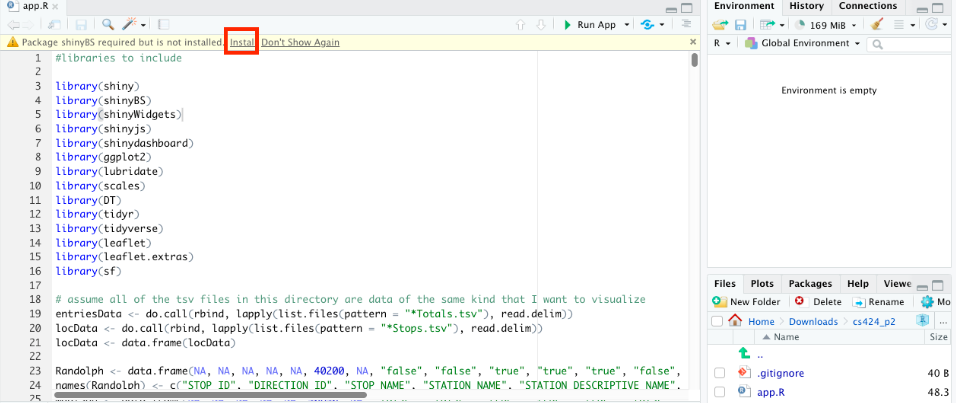Go to previous section up arrow
Screen dimensions: 956x403
pyautogui.click(x=520, y=24)
